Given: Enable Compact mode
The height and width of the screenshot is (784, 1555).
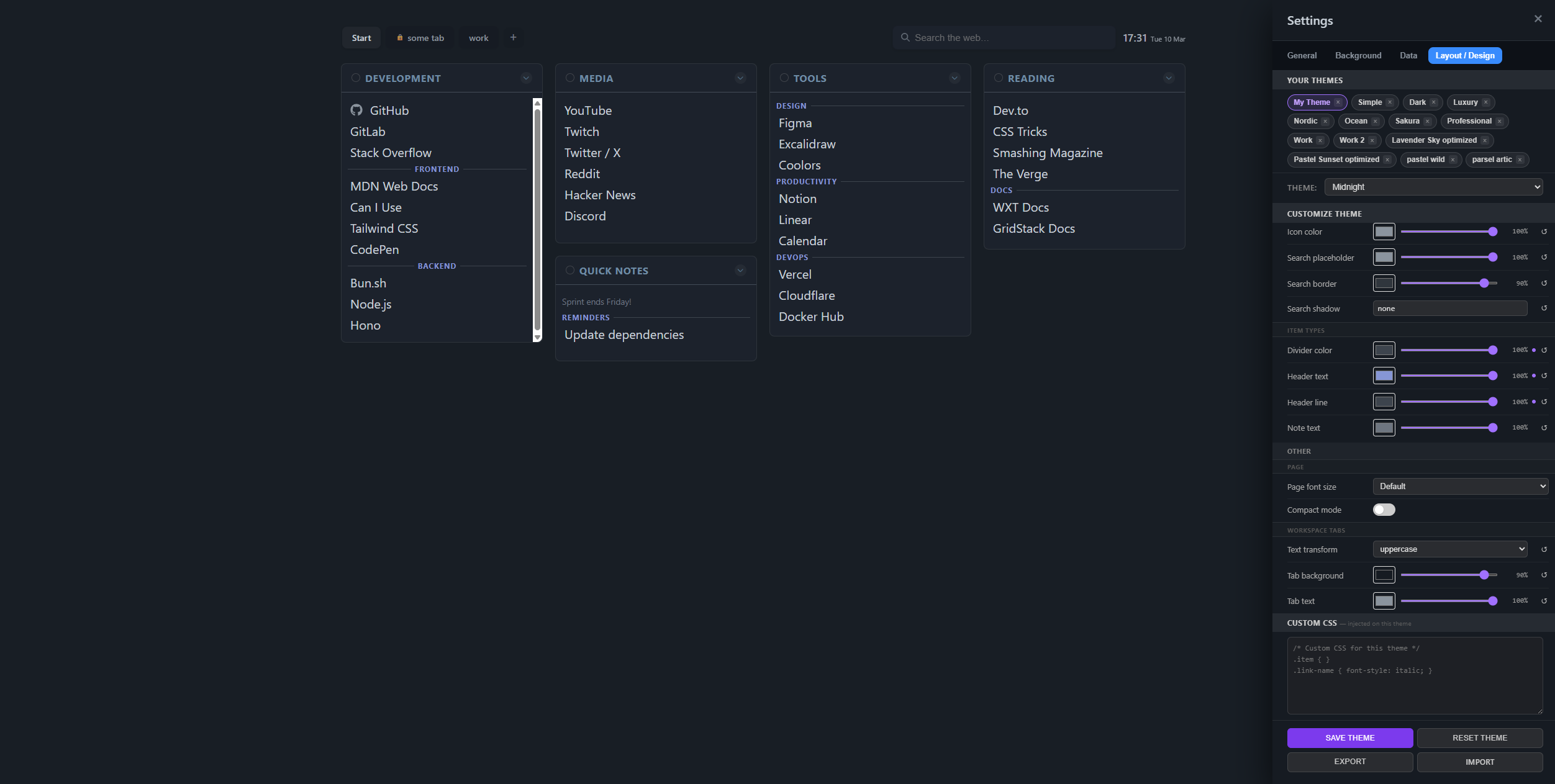Looking at the screenshot, I should 1384,509.
